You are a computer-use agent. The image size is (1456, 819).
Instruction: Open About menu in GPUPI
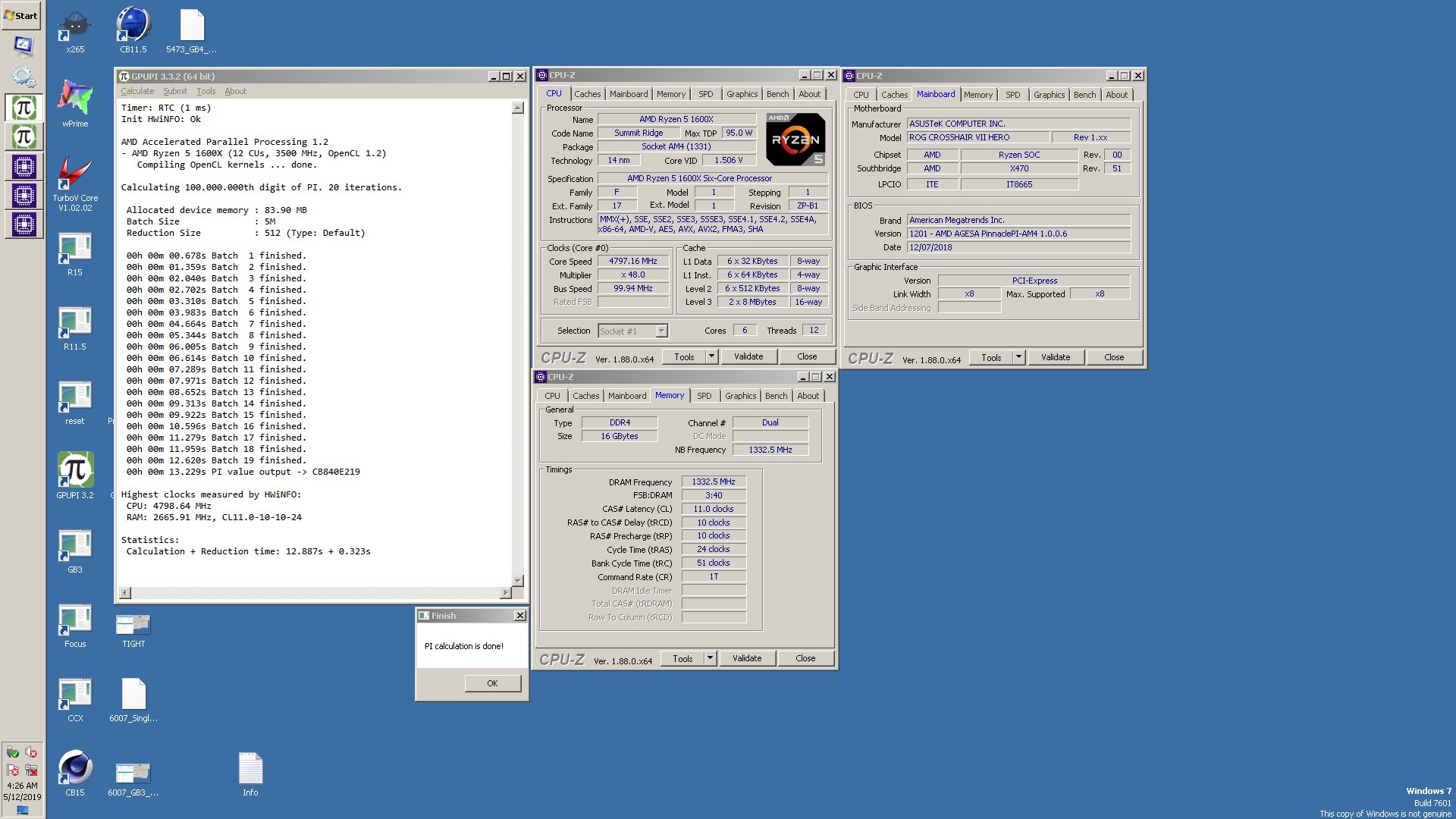pos(235,91)
